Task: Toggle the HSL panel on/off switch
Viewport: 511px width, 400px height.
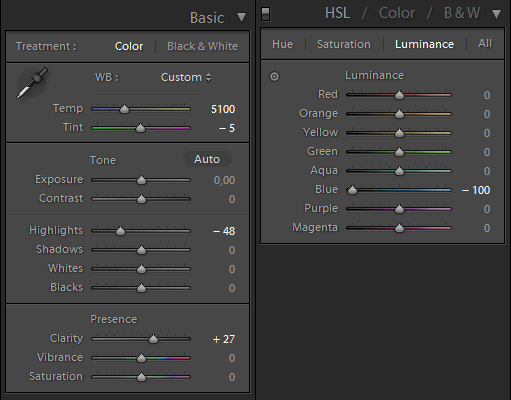Action: pyautogui.click(x=266, y=14)
